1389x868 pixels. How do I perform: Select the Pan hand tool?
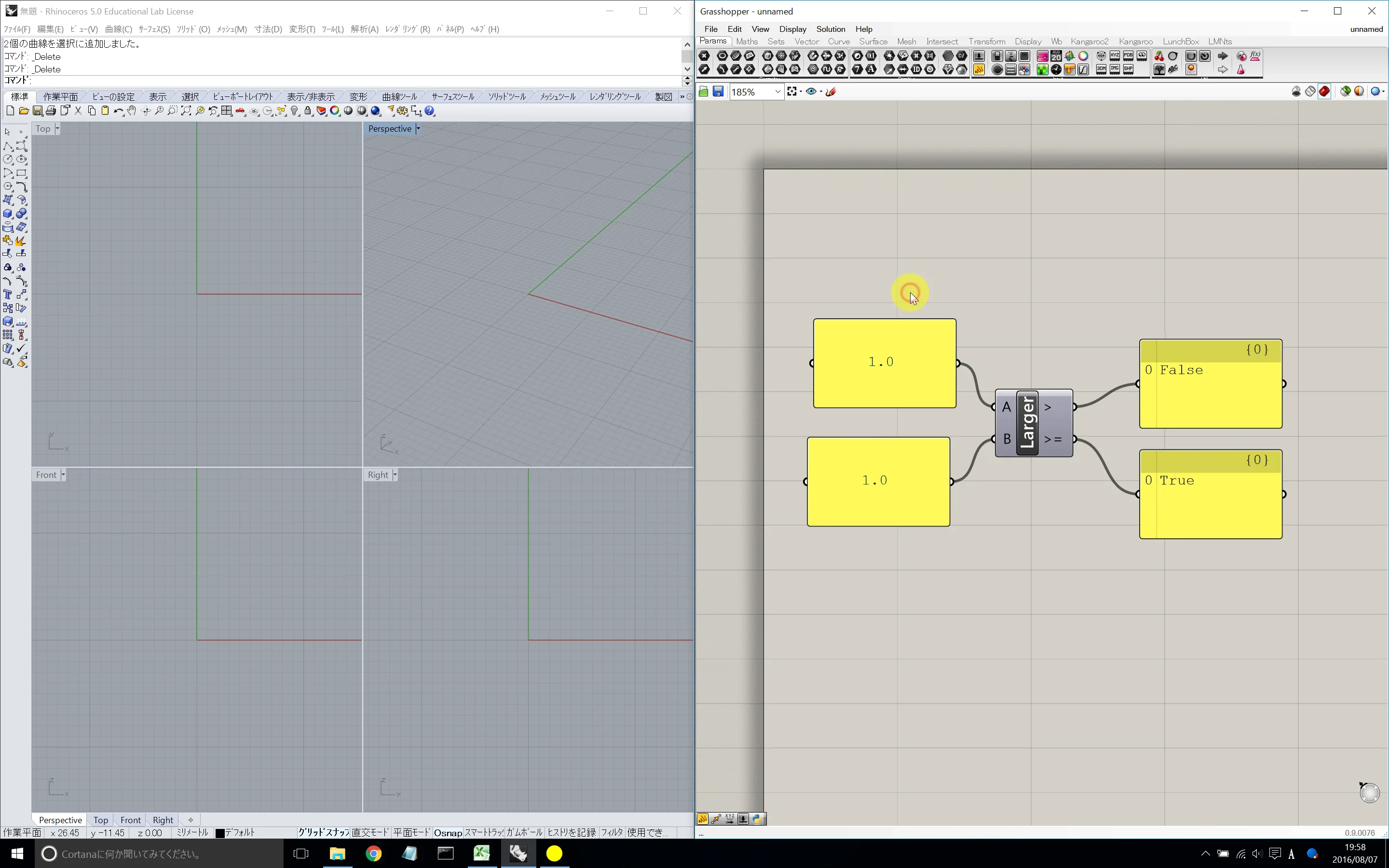coord(132,111)
